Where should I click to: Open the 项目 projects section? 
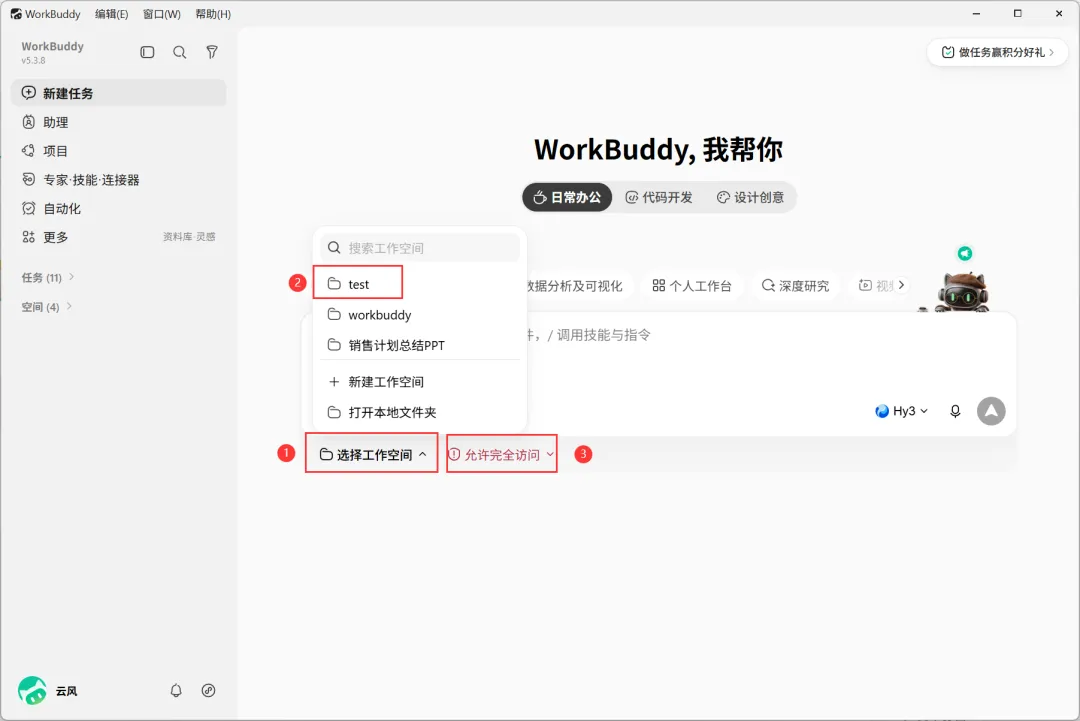click(x=118, y=151)
